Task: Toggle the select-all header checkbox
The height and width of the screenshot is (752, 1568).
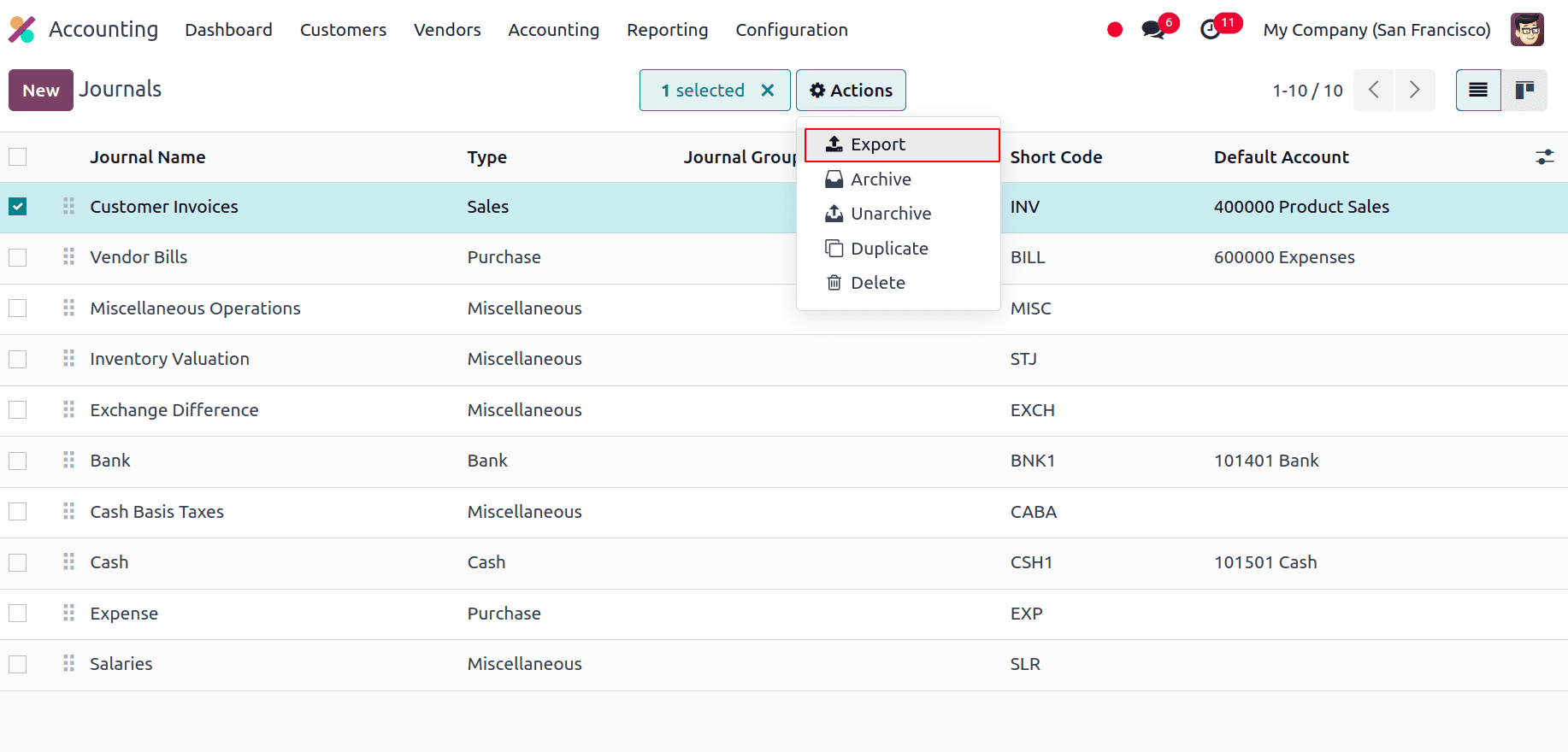Action: click(18, 157)
